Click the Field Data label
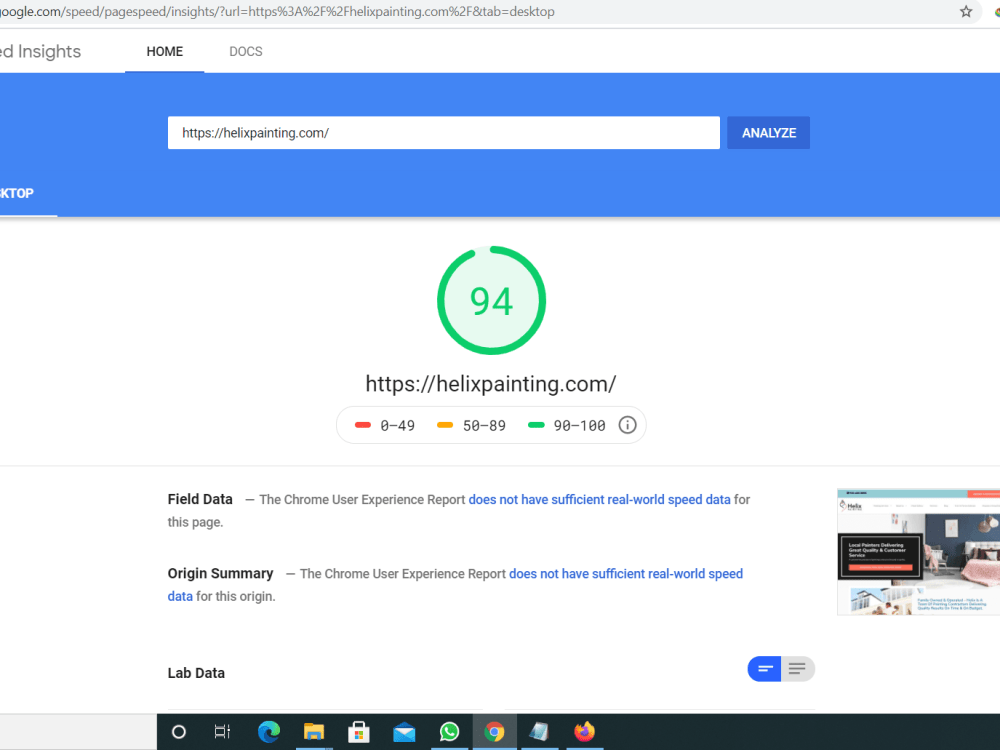 pos(200,499)
